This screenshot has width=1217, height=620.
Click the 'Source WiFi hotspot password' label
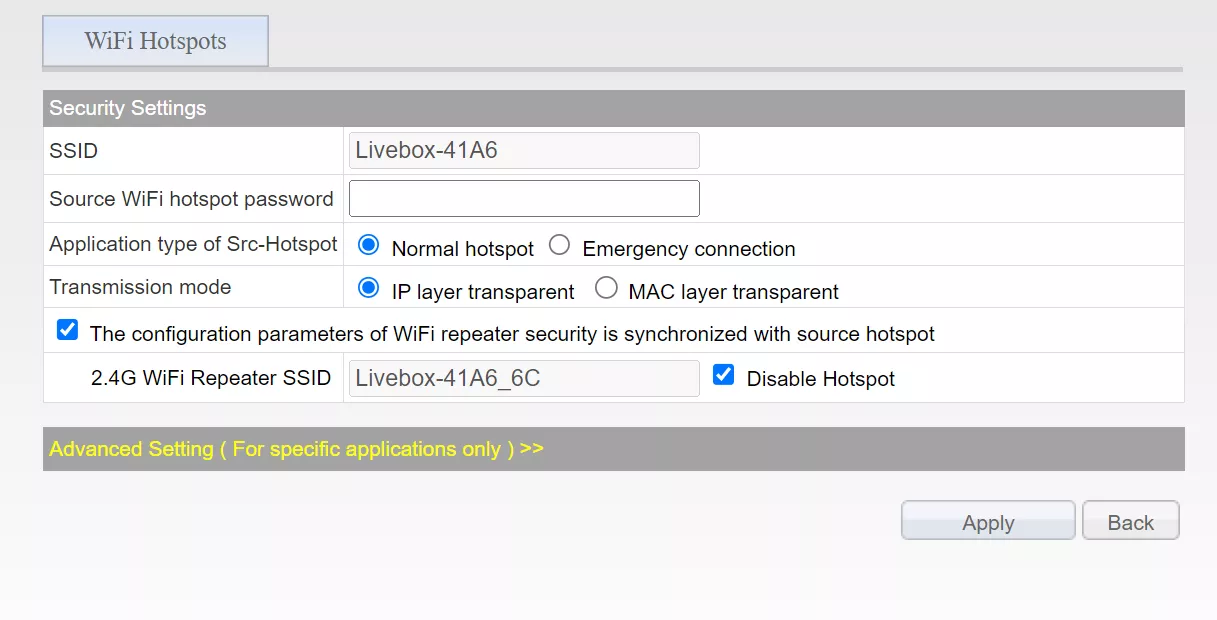click(191, 199)
